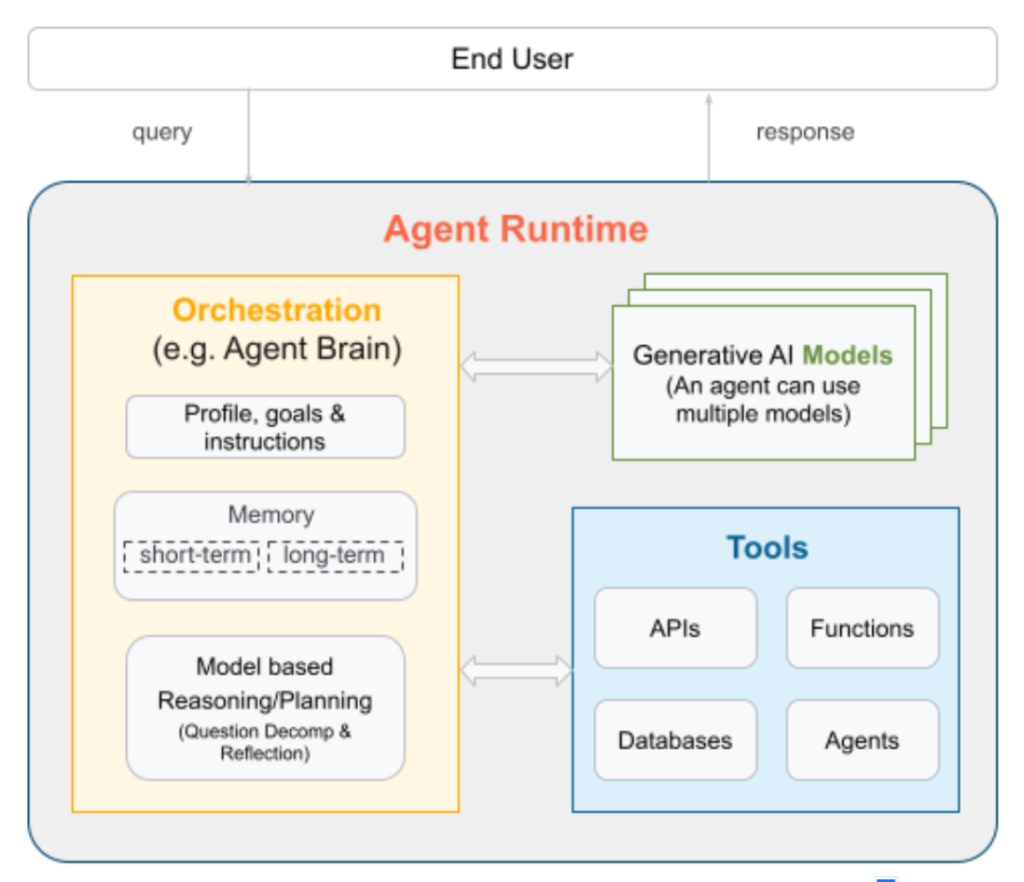Click the 'Agent Runtime' title

pos(516,229)
